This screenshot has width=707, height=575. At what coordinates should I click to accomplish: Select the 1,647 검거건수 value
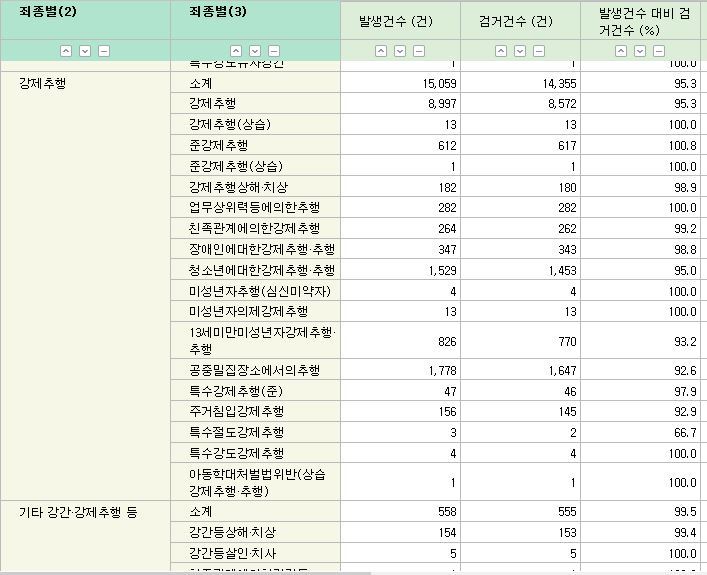point(562,371)
